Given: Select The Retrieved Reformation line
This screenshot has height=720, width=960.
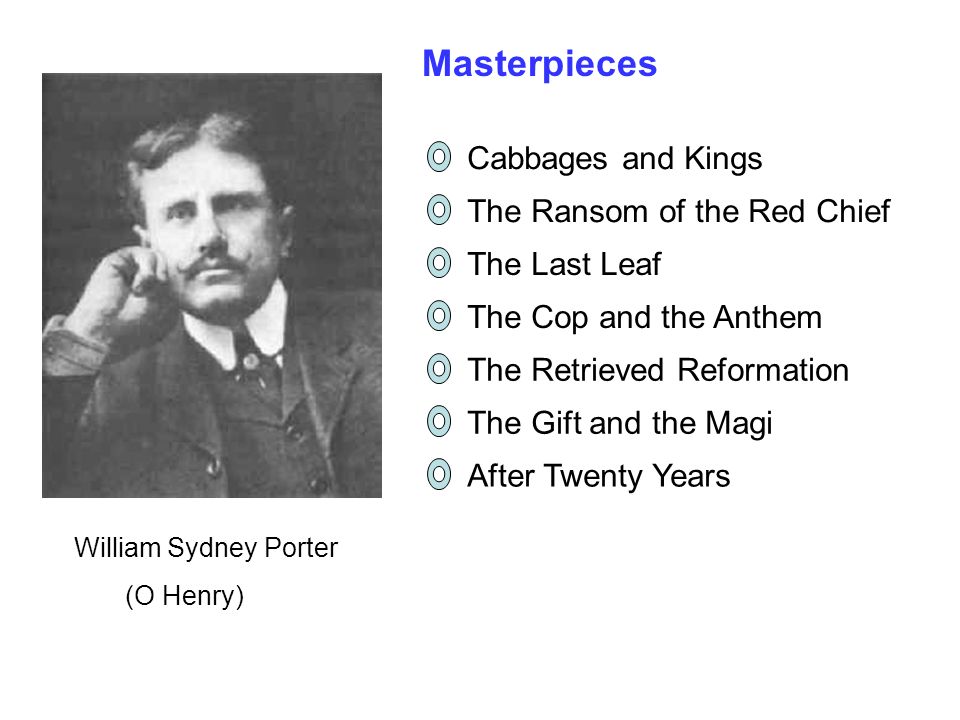Looking at the screenshot, I should [x=658, y=370].
